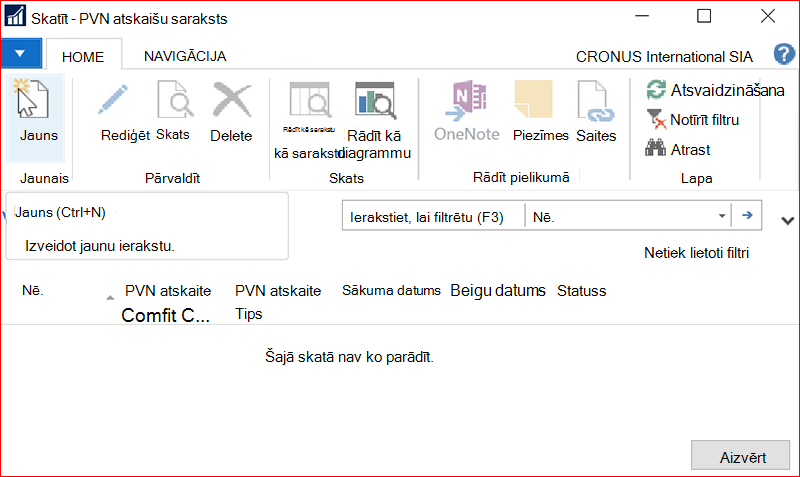Click the filter go arrow button
This screenshot has width=800, height=477.
747,215
